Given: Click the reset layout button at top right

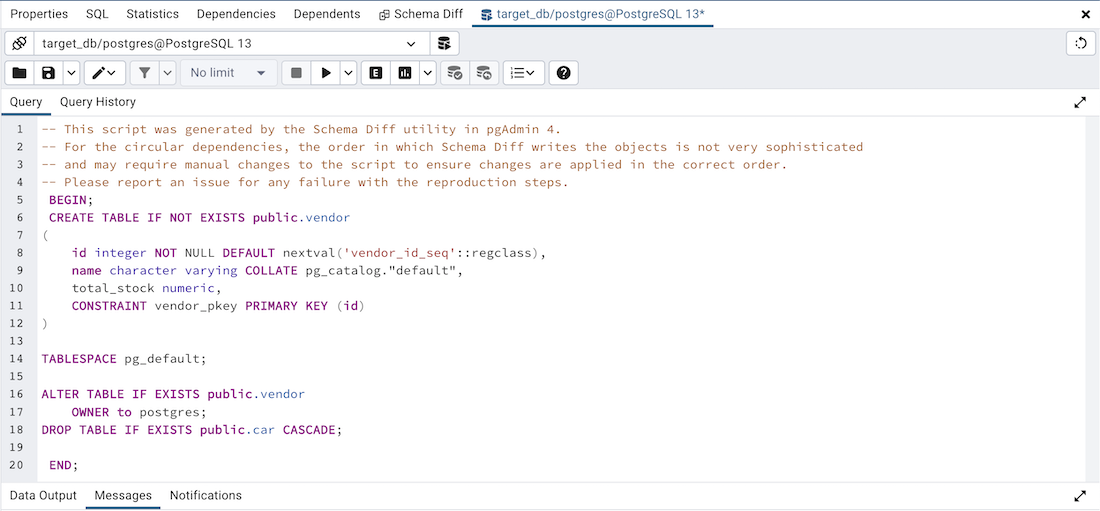Looking at the screenshot, I should (x=1080, y=43).
